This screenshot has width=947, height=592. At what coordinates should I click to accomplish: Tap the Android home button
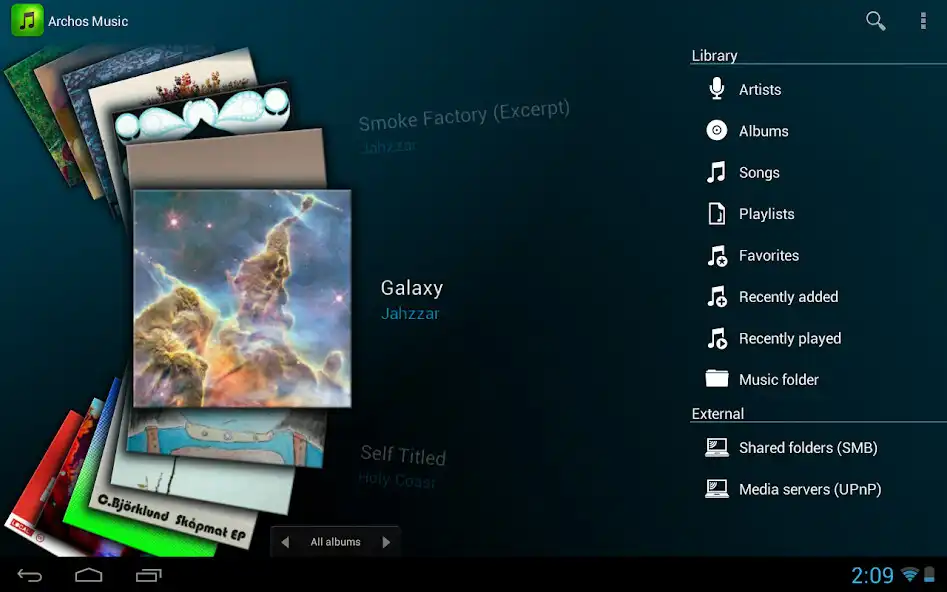89,575
